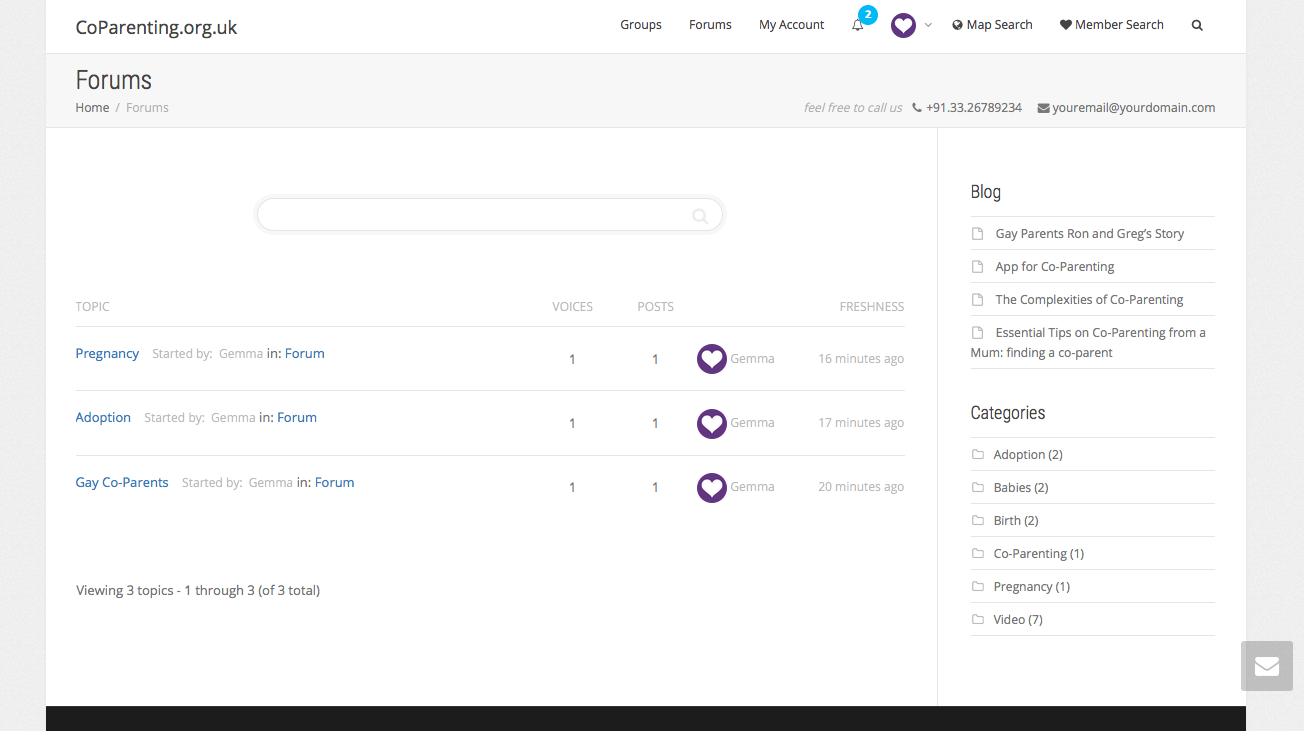Click folder icon beside Co-Parenting category
Screen dimensions: 1304x731
click(978, 553)
